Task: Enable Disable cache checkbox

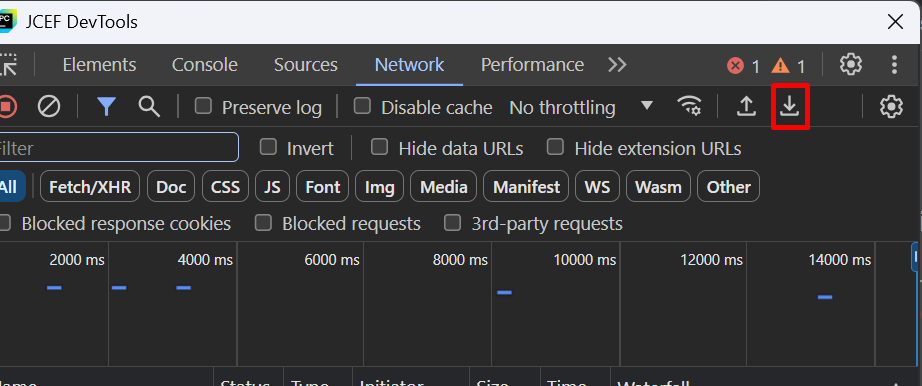Action: [362, 107]
